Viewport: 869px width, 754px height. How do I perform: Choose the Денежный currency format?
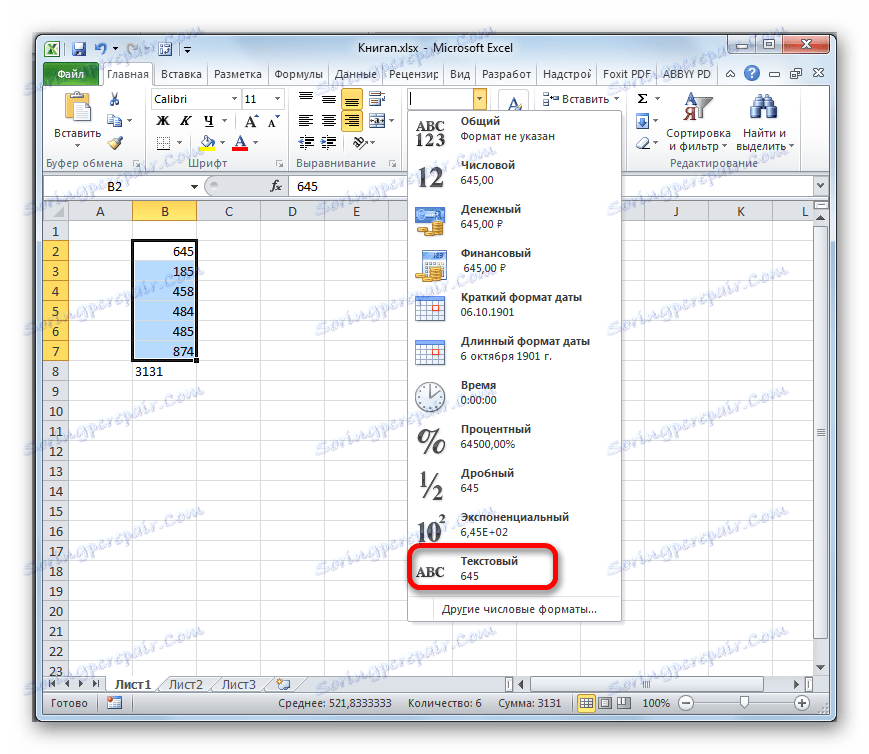[514, 216]
